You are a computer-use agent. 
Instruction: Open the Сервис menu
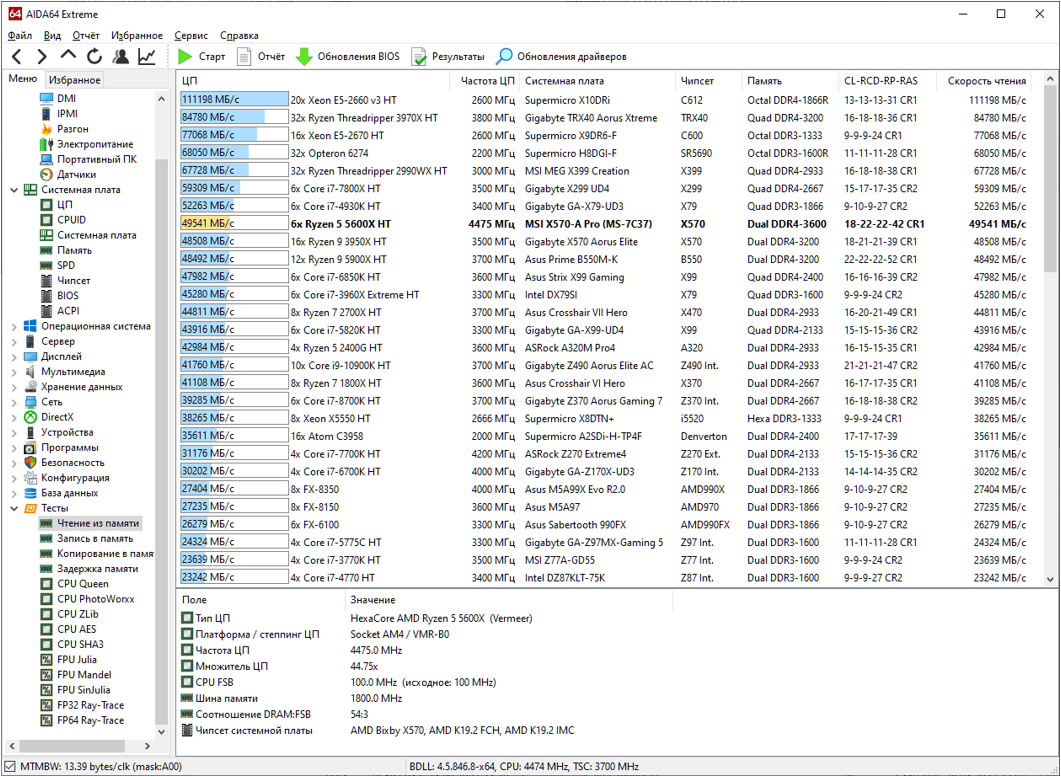[191, 36]
